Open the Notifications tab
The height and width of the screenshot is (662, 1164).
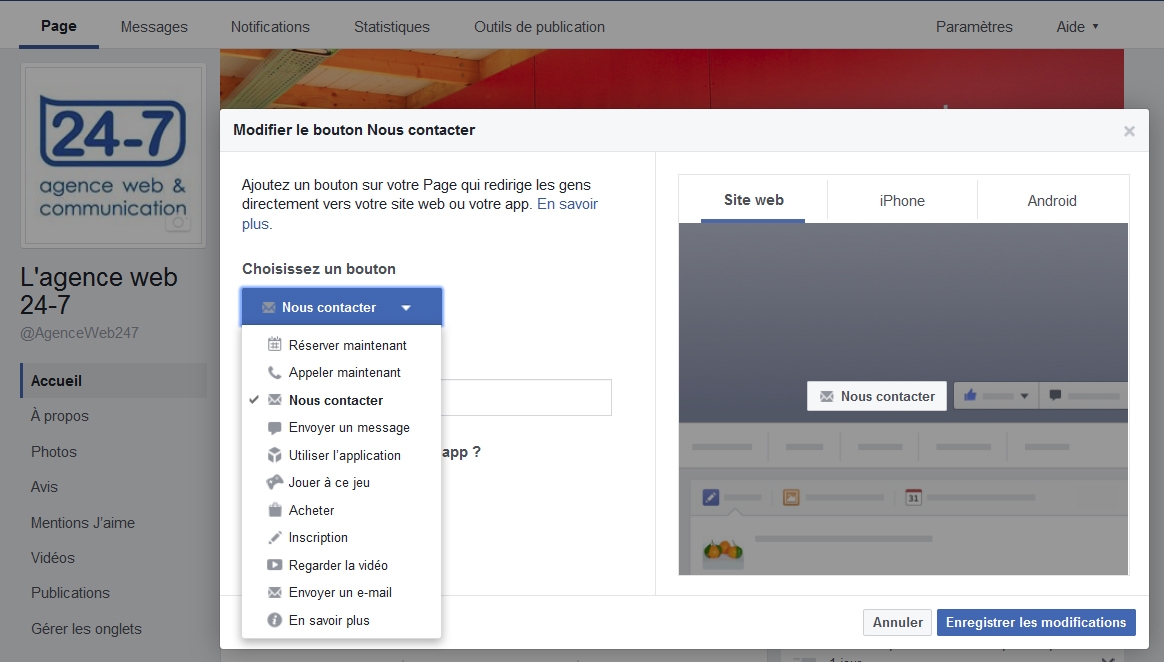270,27
